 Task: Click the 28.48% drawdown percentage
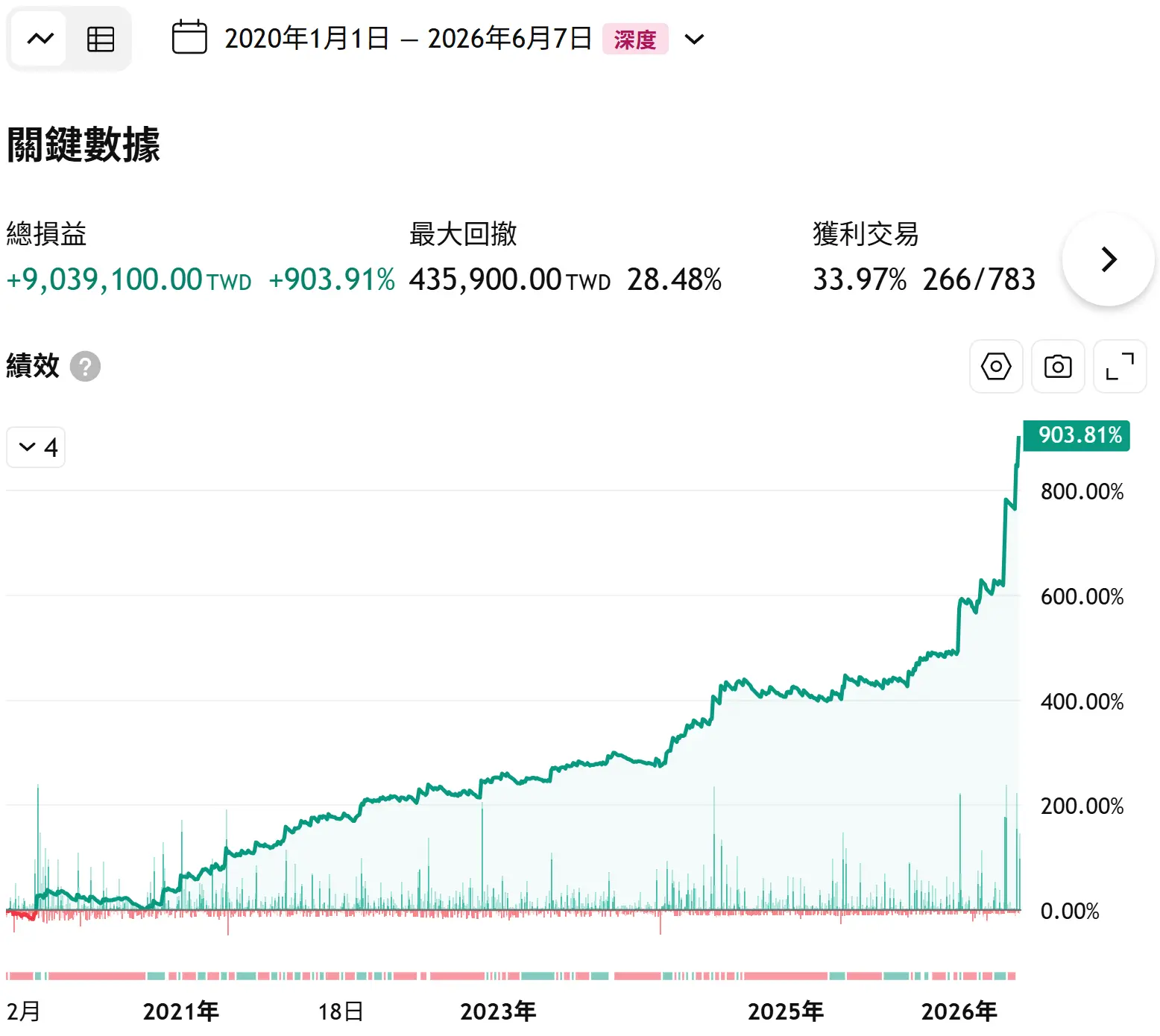(674, 279)
